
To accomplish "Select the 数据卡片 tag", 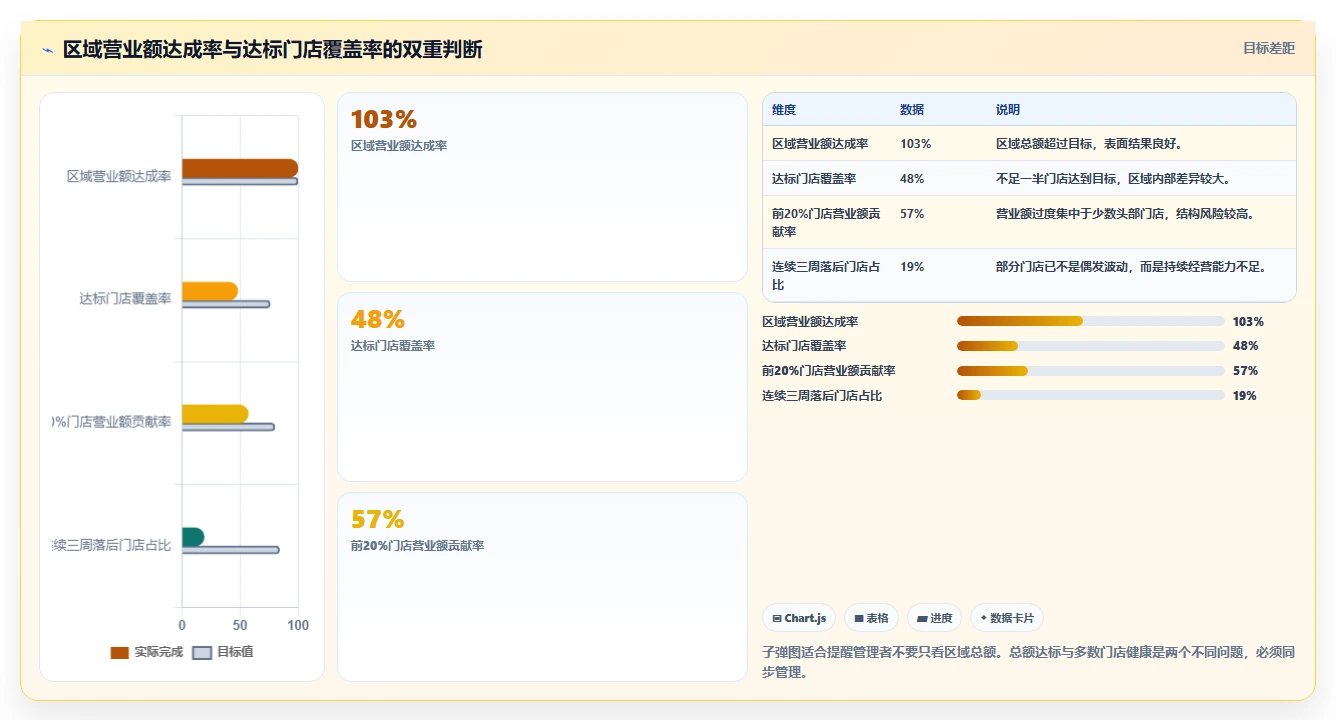I will (x=1007, y=618).
